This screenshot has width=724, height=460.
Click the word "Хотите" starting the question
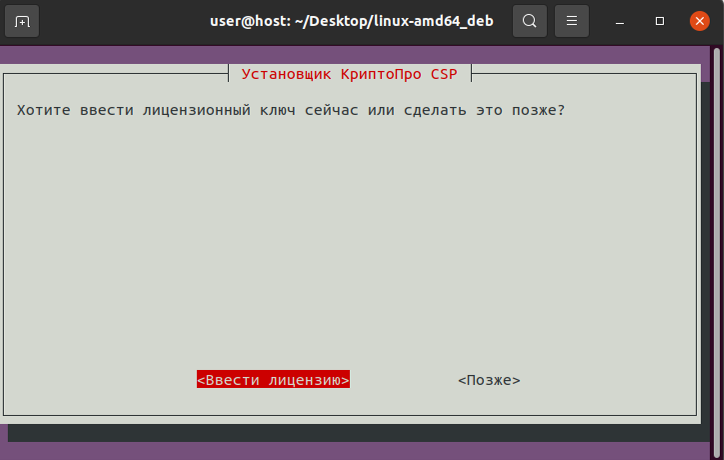41,109
